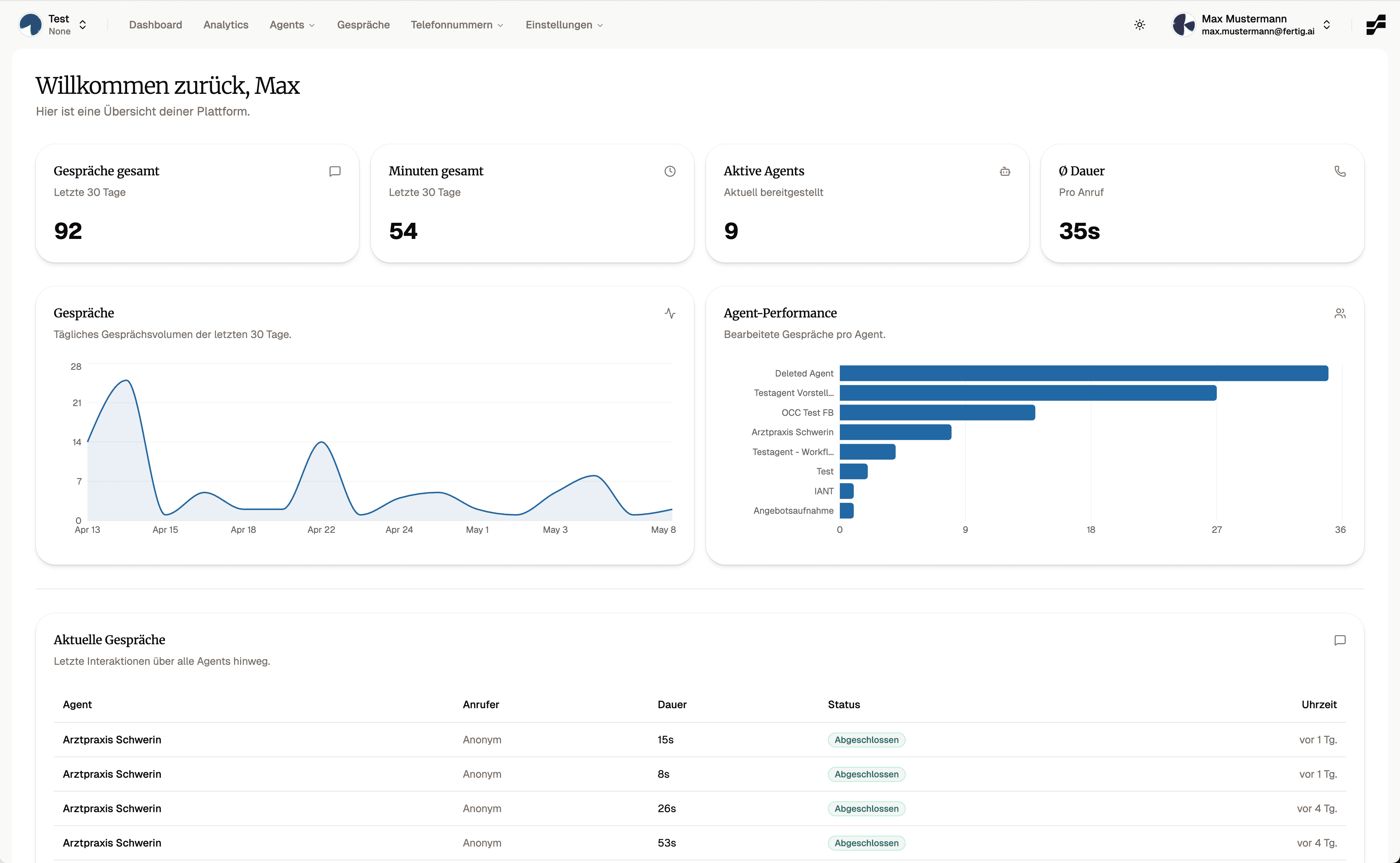
Task: Click the robot icon in Aktive Agents card
Action: [x=1005, y=171]
